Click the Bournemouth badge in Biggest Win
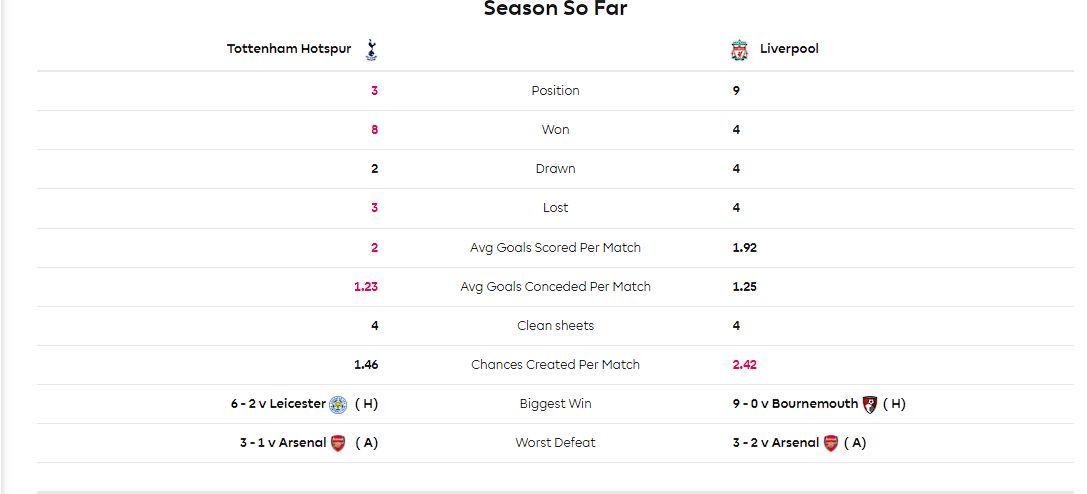This screenshot has width=1087, height=494. (870, 404)
